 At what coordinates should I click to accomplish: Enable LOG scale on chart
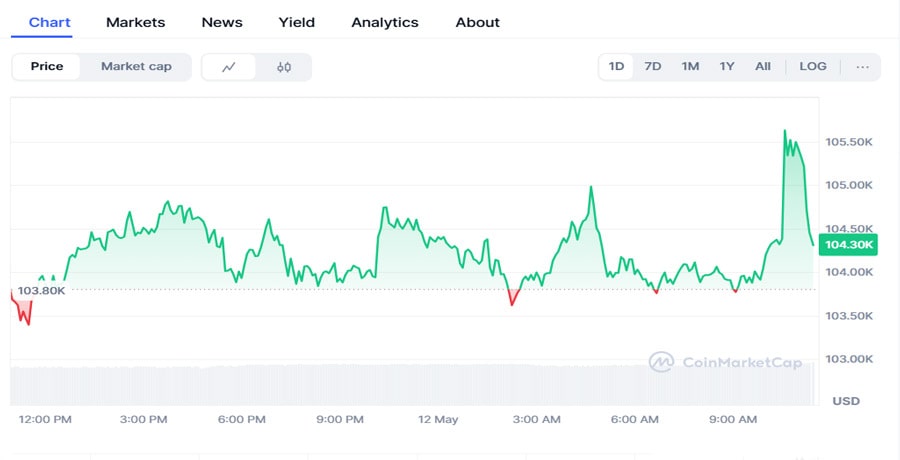click(x=813, y=67)
